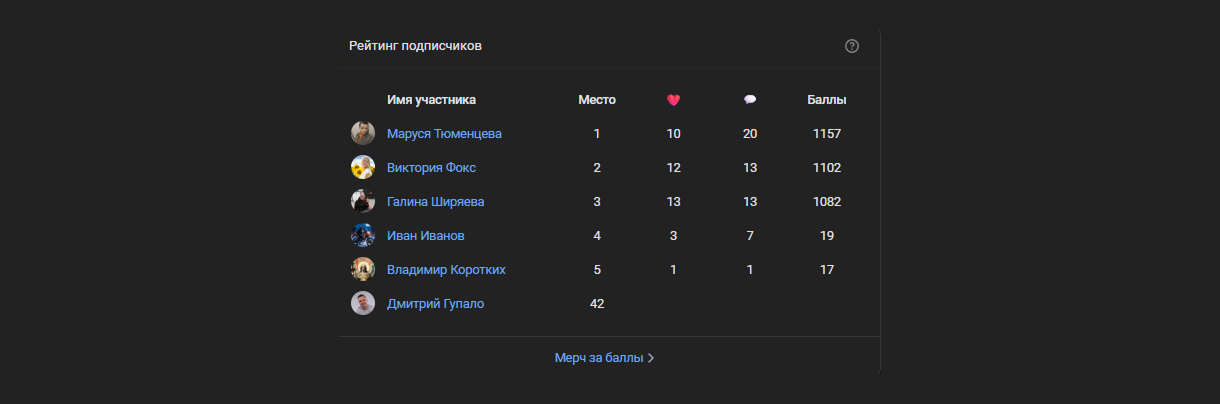This screenshot has height=404, width=1220.
Task: Click the Баллы column header
Action: (827, 100)
